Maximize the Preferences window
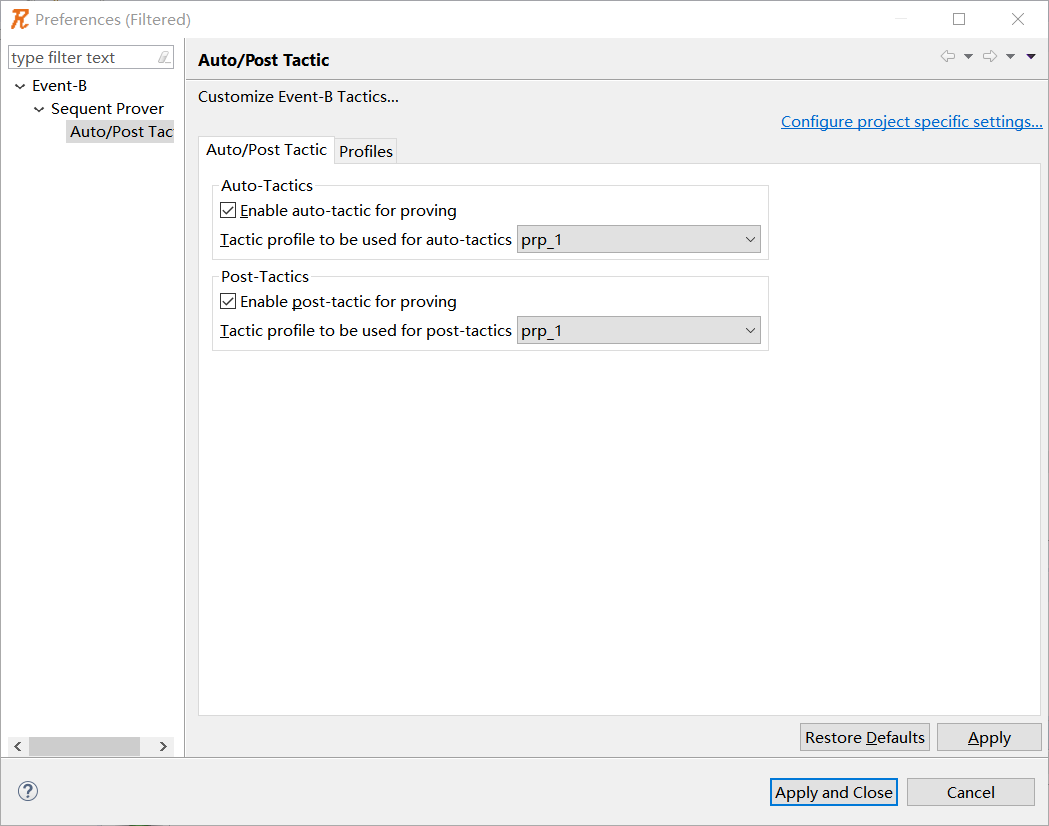Screen dimensions: 1049x826 click(x=959, y=19)
